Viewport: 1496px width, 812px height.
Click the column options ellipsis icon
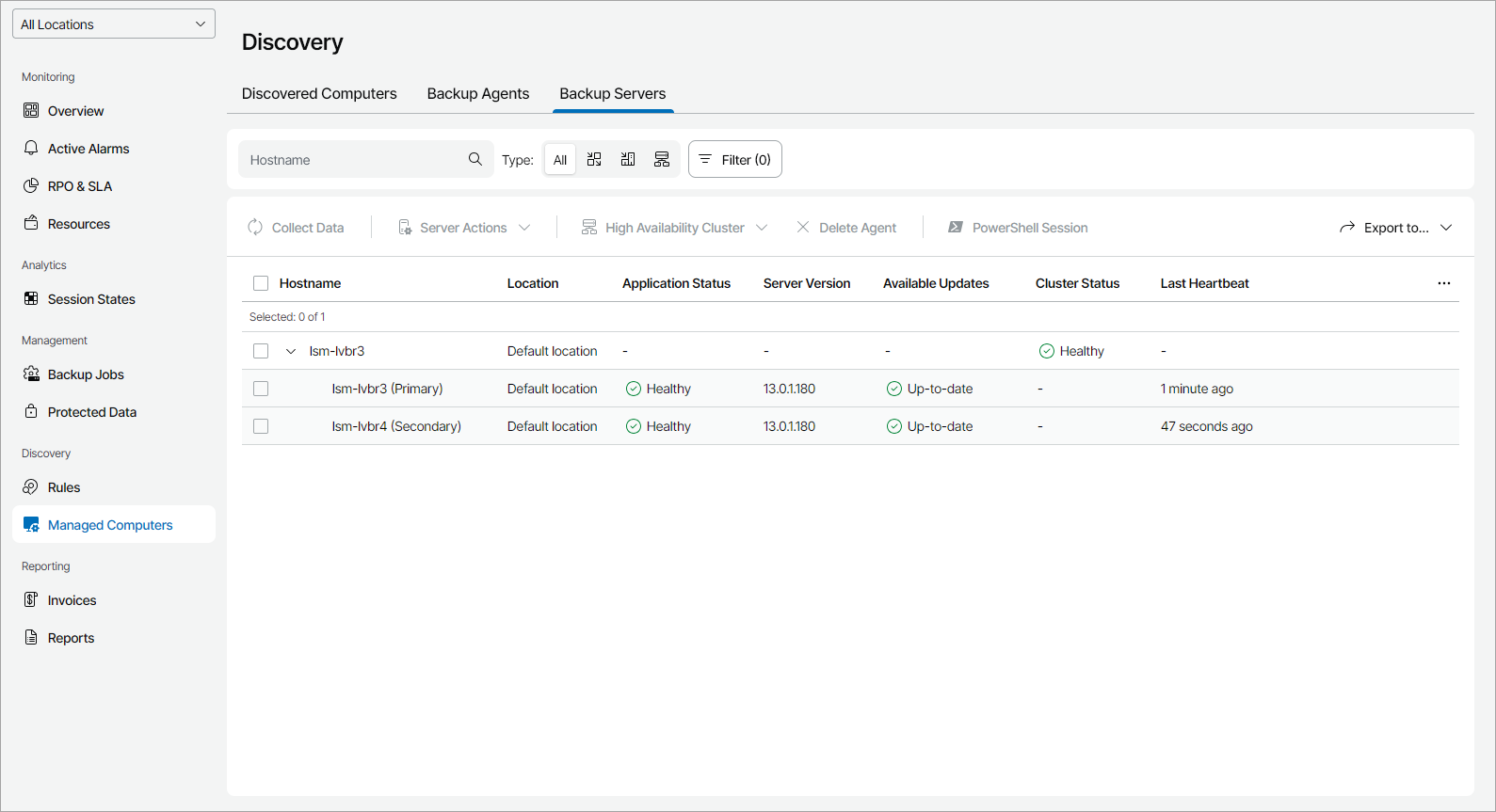[1443, 283]
